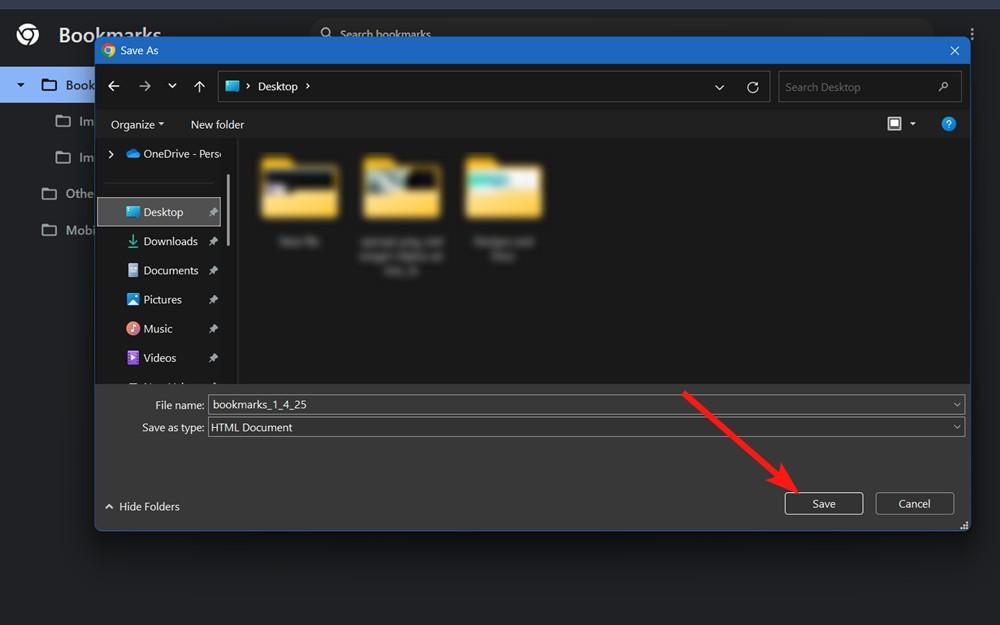Open the view options dropdown arrow
1000x625 pixels.
click(x=913, y=124)
